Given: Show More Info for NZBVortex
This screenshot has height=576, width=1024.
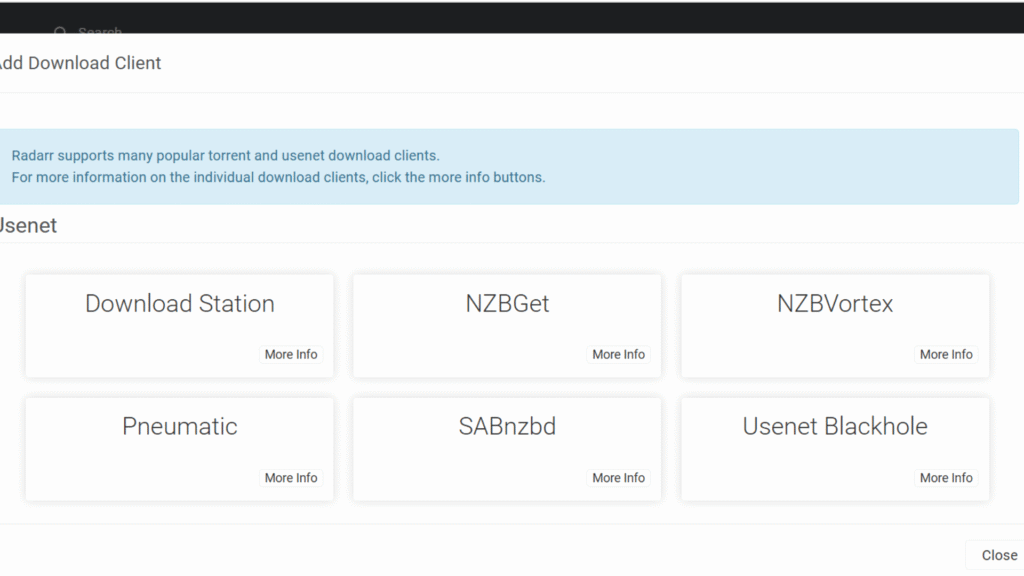Looking at the screenshot, I should (x=946, y=355).
